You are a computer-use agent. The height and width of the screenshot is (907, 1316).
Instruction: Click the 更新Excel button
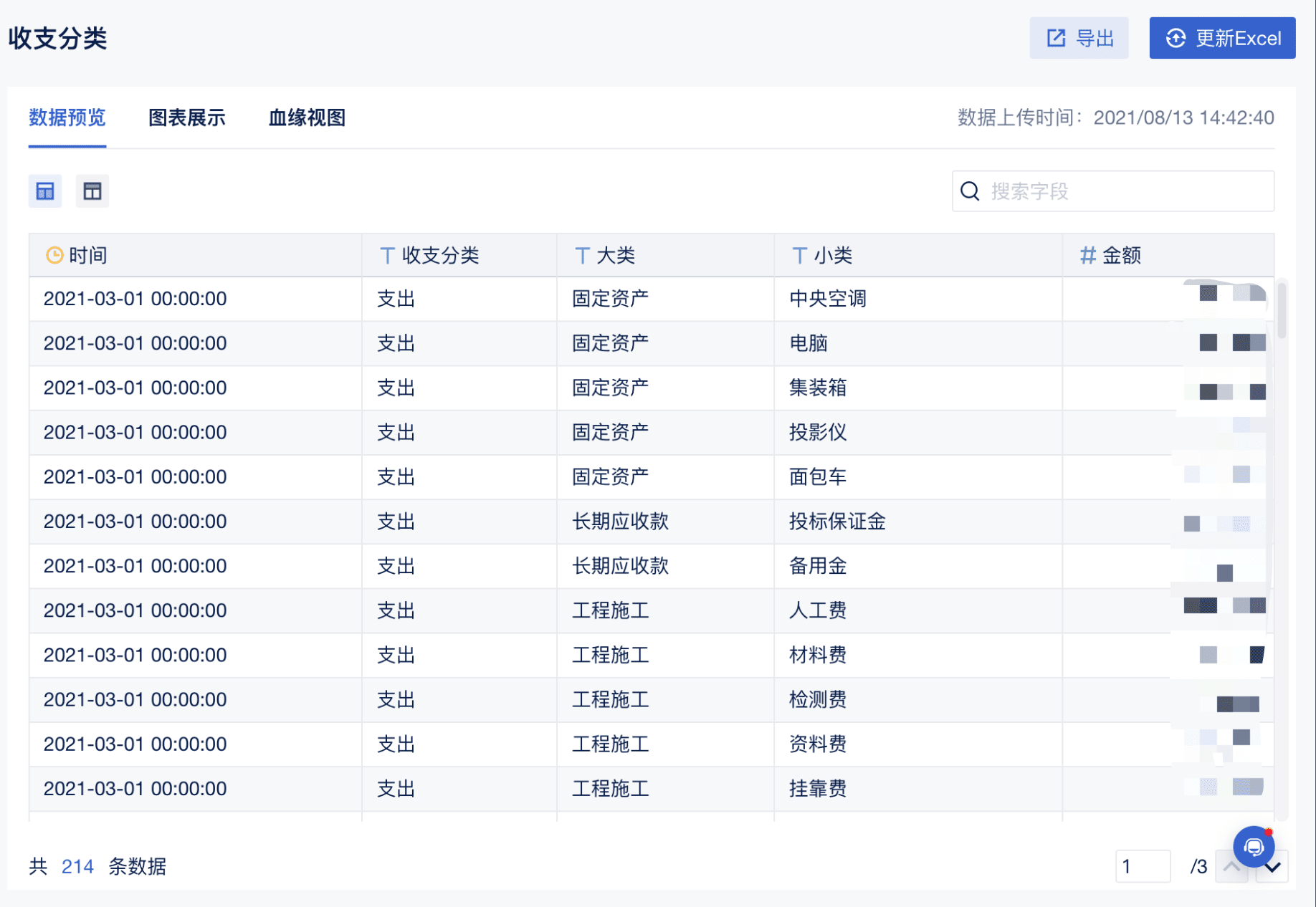coord(1222,38)
